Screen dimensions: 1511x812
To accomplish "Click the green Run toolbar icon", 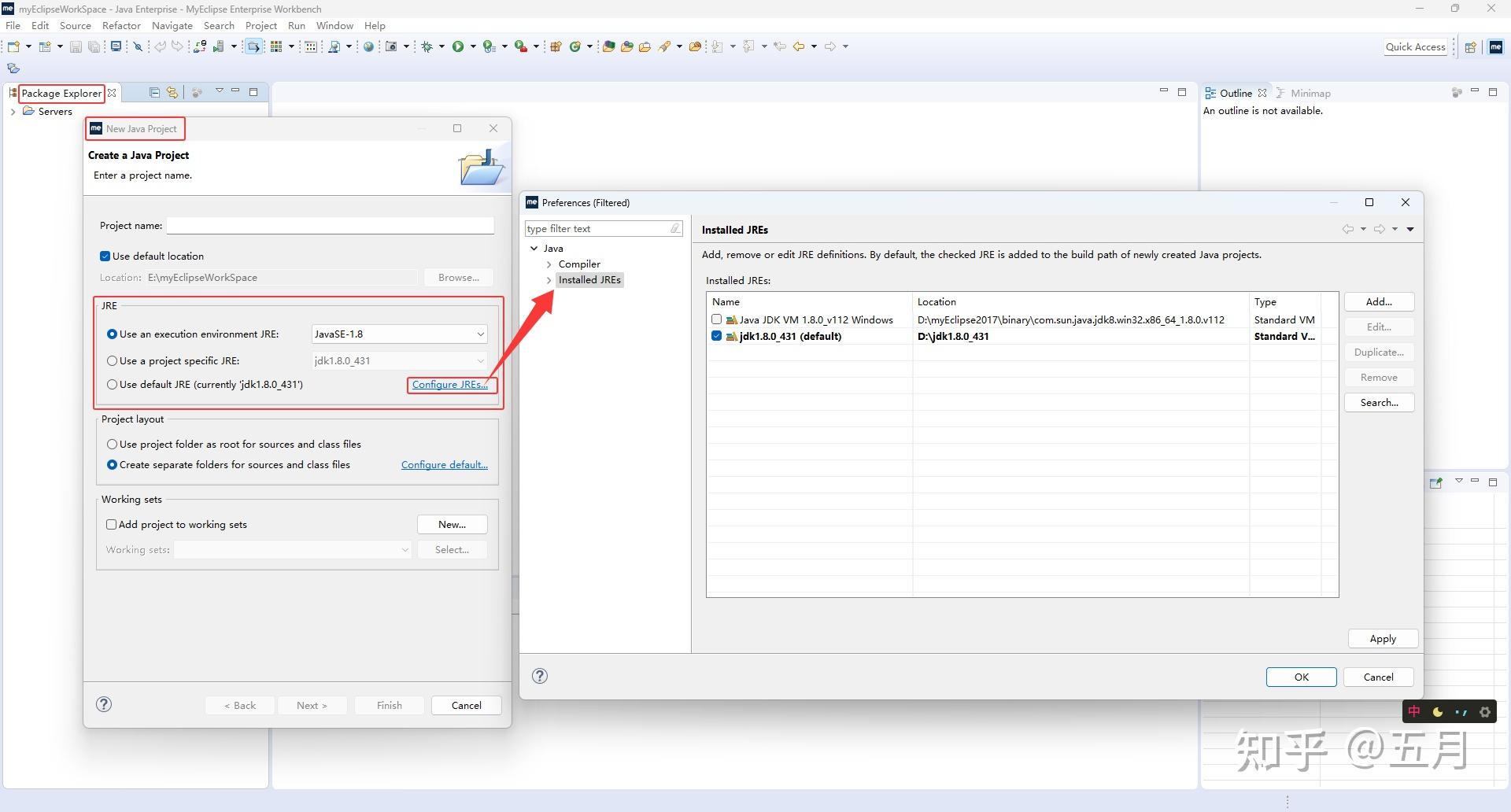I will (458, 46).
